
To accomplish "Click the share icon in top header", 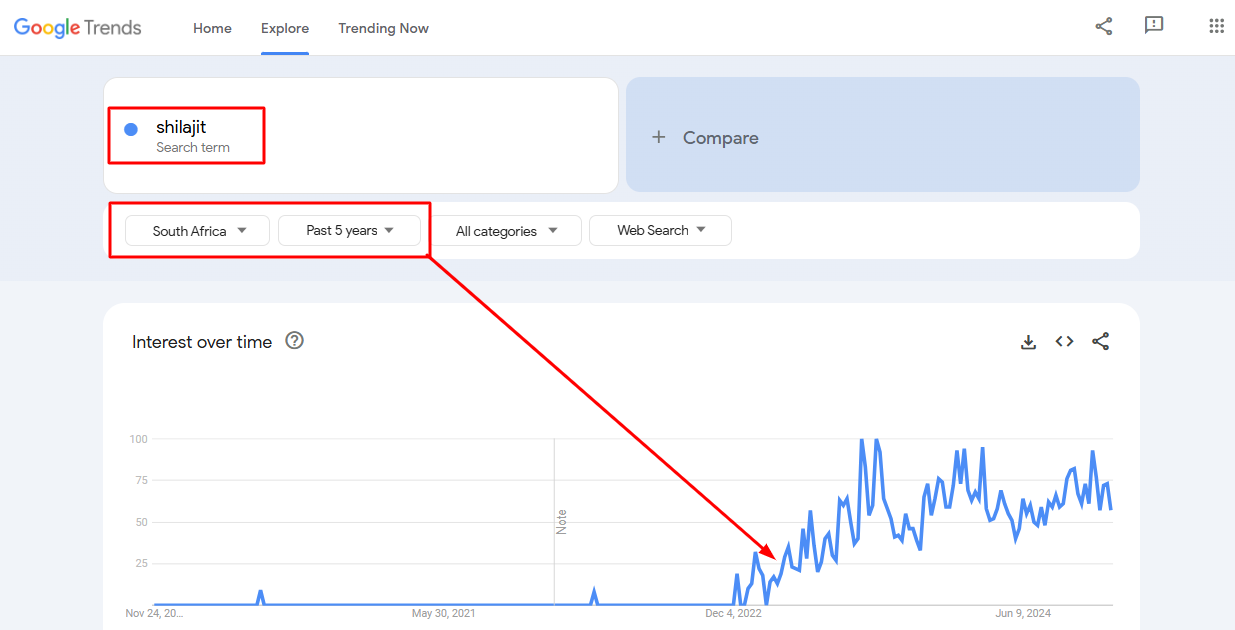I will coord(1104,27).
